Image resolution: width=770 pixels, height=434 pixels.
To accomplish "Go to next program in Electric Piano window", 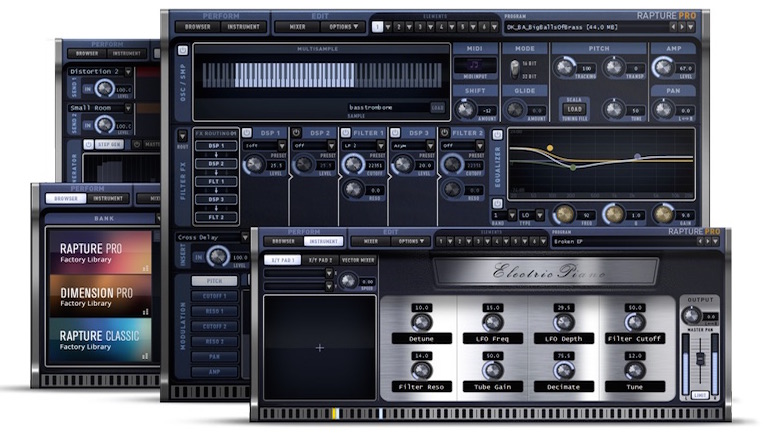I will 708,241.
